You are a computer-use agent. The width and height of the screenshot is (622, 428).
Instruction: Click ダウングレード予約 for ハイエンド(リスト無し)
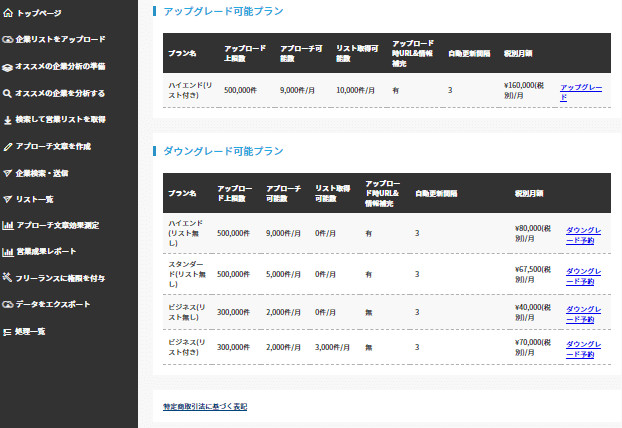pos(584,235)
